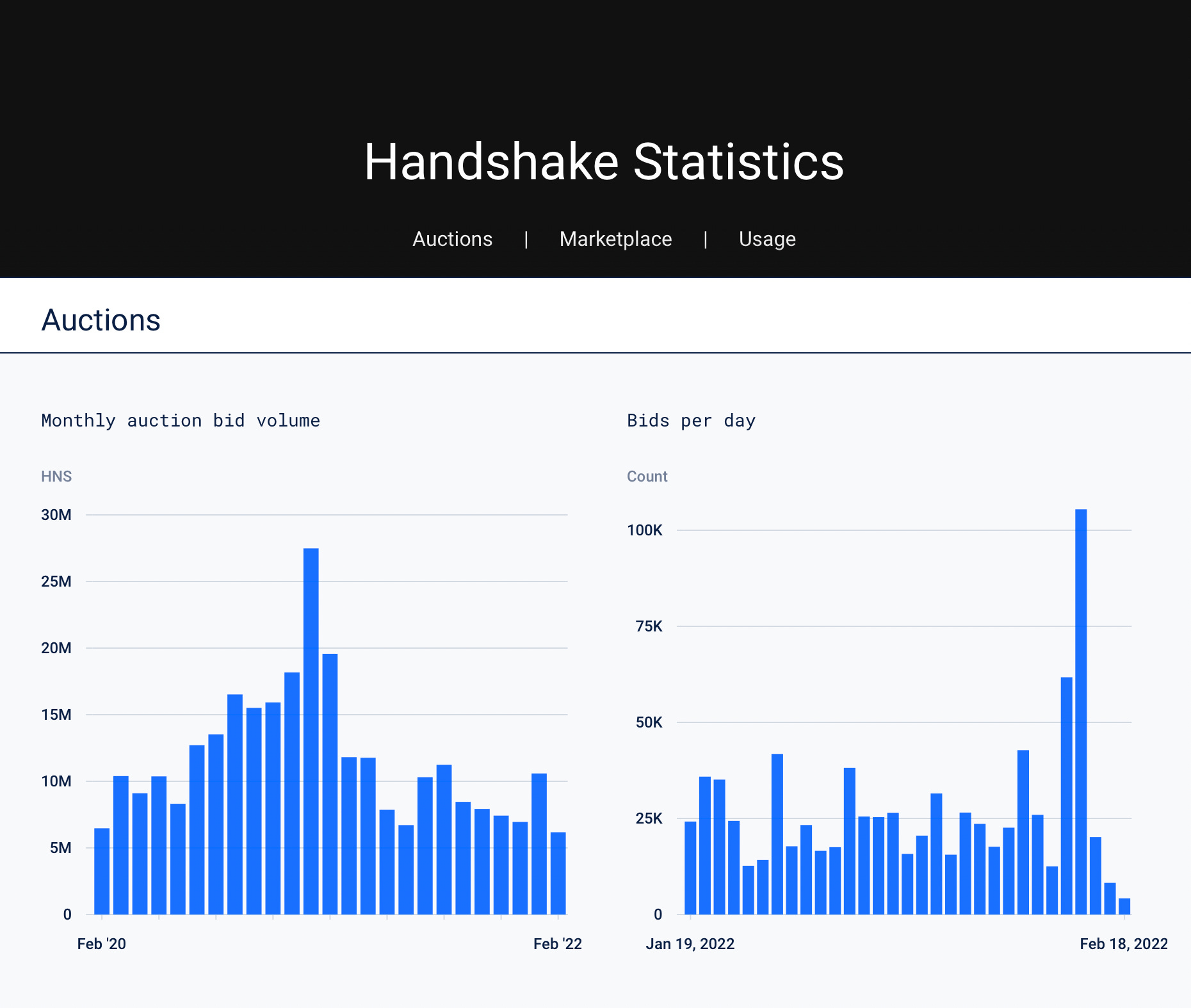Click the '25K' y-axis label
1191x1008 pixels.
[x=649, y=818]
